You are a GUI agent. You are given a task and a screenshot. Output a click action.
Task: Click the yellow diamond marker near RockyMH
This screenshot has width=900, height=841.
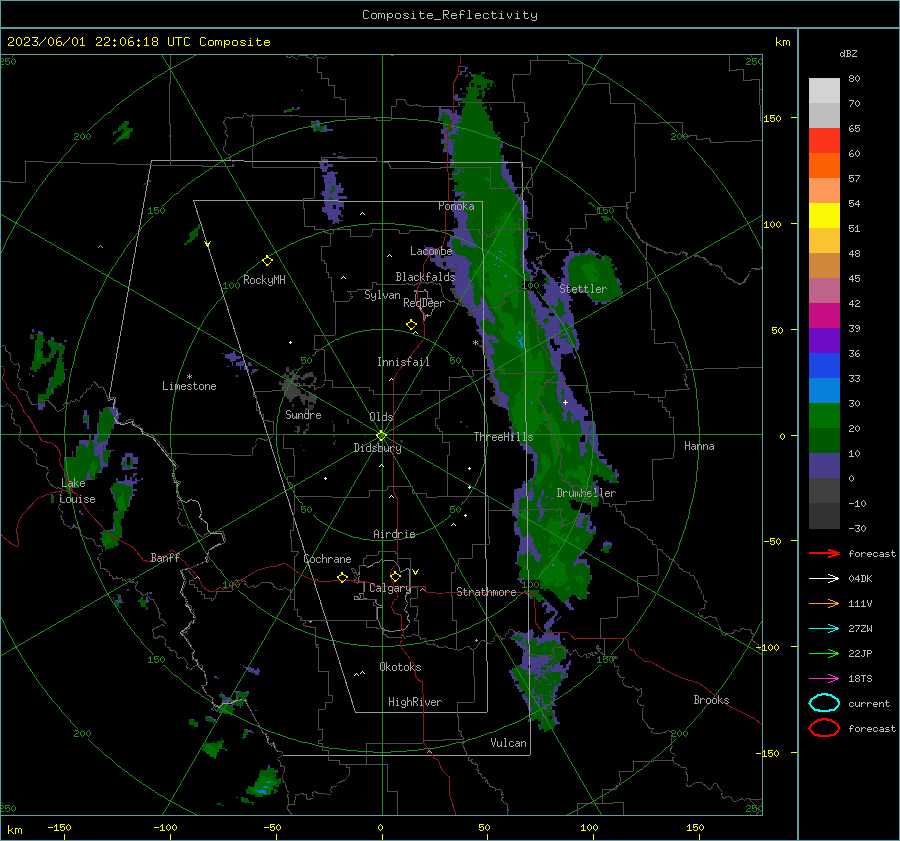click(267, 261)
